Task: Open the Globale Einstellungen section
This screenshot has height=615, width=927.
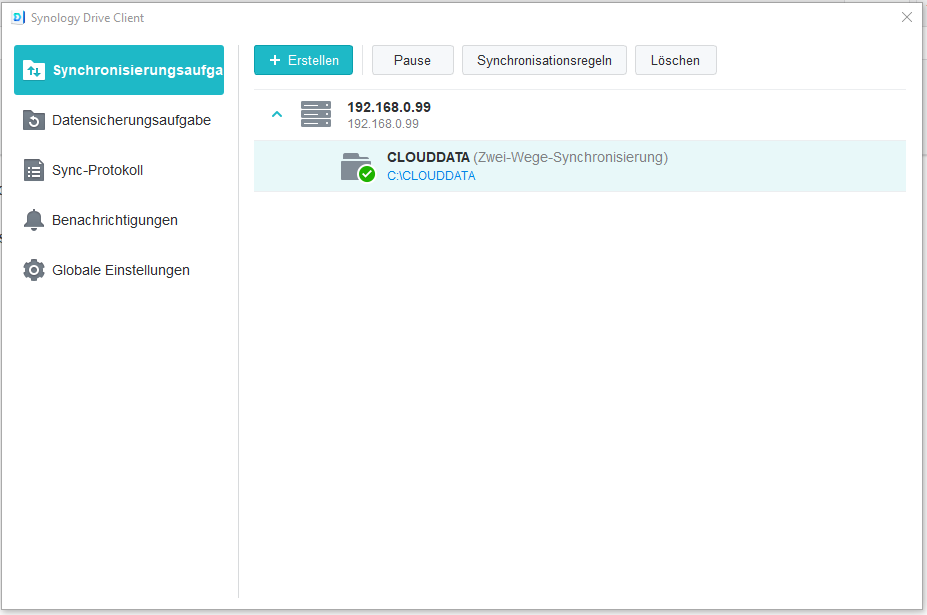Action: tap(119, 270)
